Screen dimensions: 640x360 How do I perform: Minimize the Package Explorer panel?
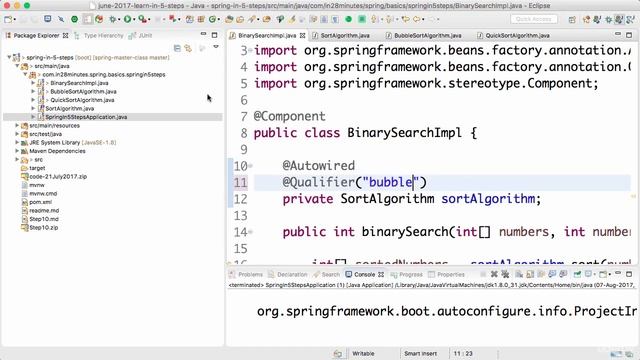pos(203,35)
